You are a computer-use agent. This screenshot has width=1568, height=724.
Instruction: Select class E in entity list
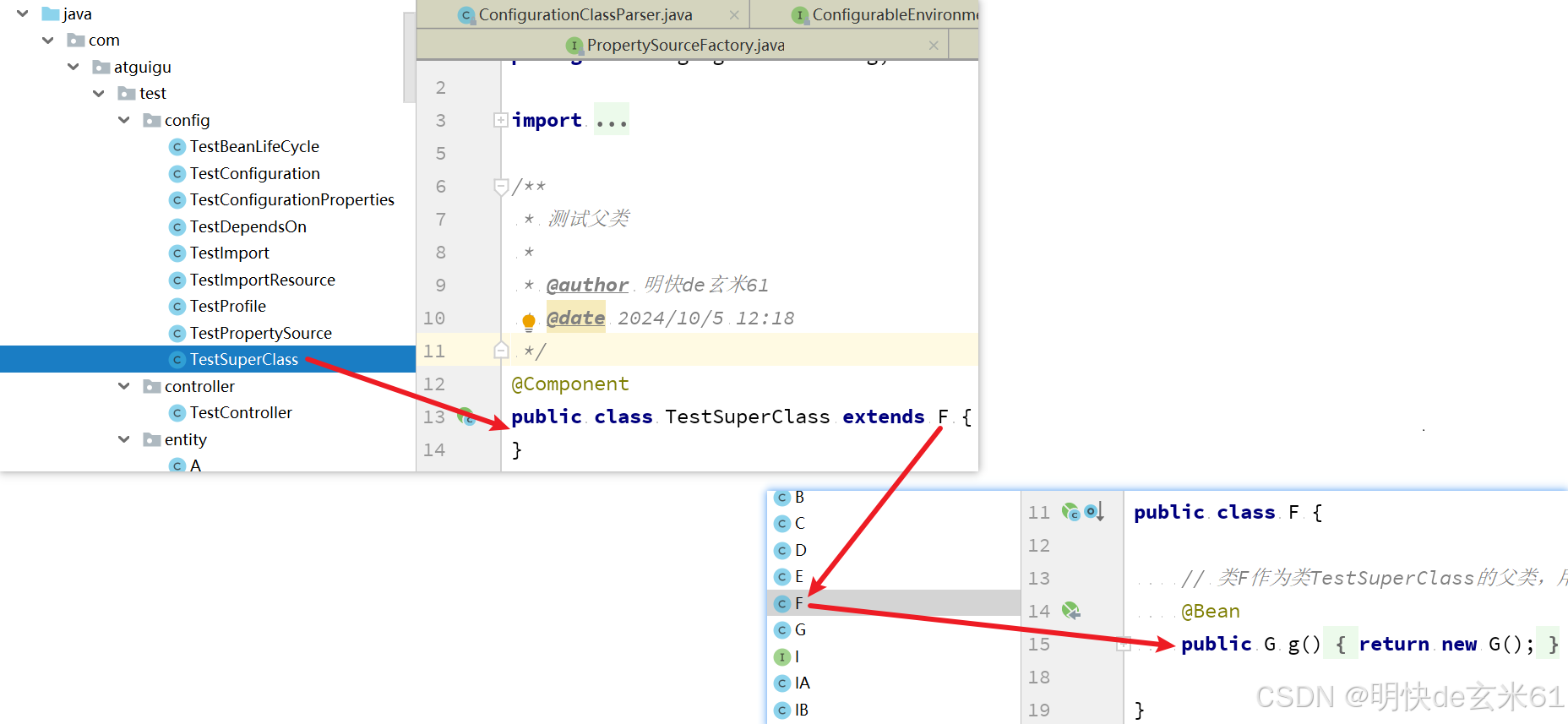(799, 576)
